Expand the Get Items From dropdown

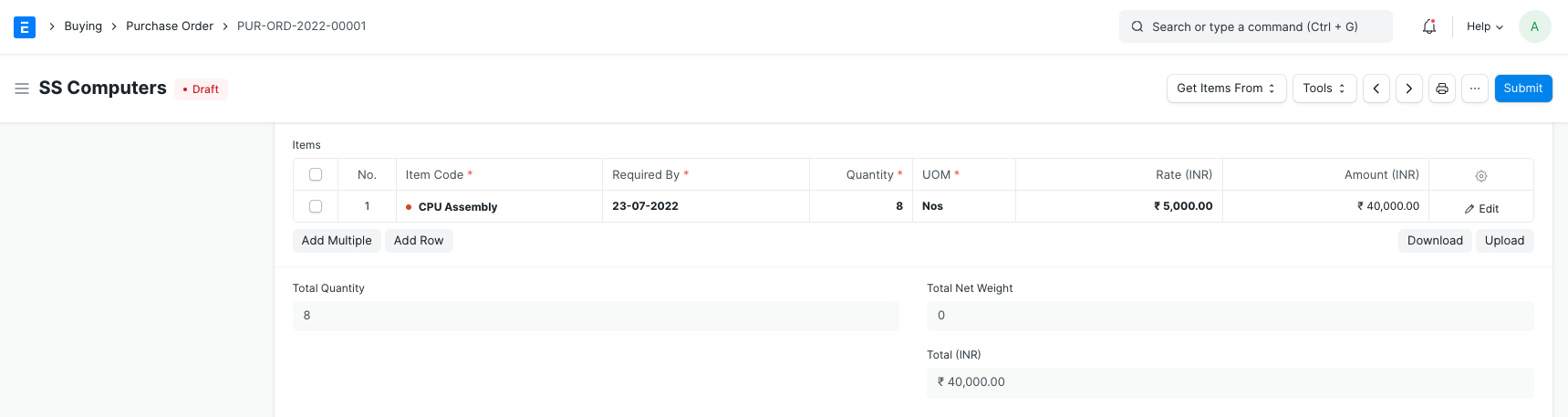1226,89
